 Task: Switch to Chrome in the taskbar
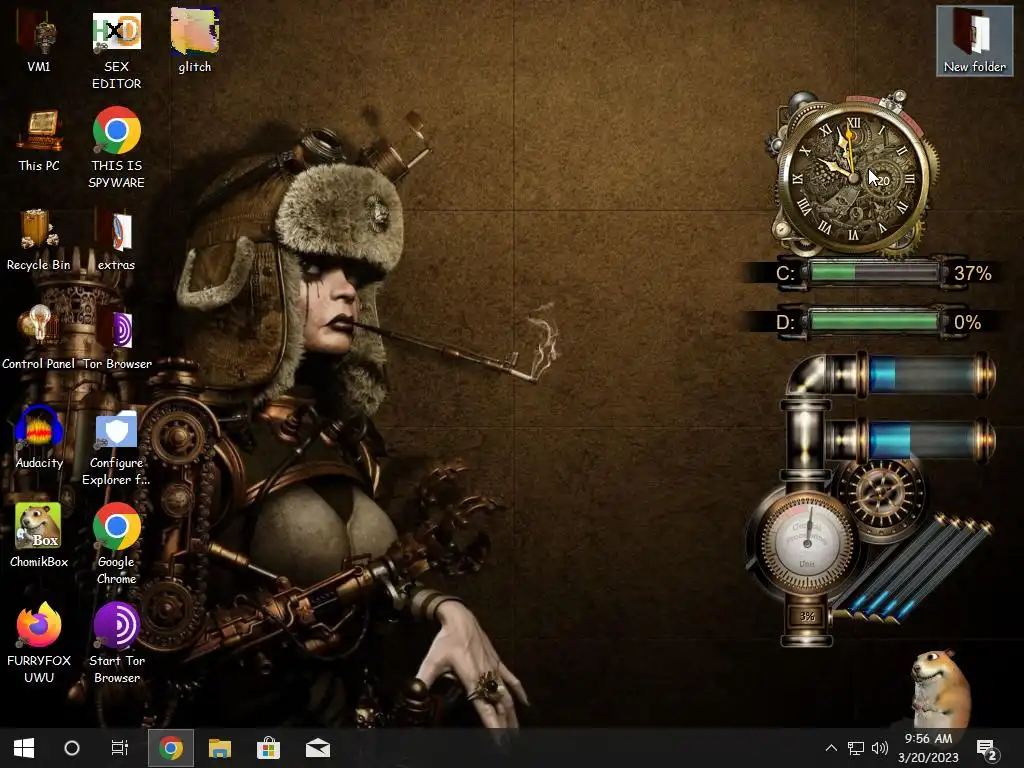click(x=170, y=748)
